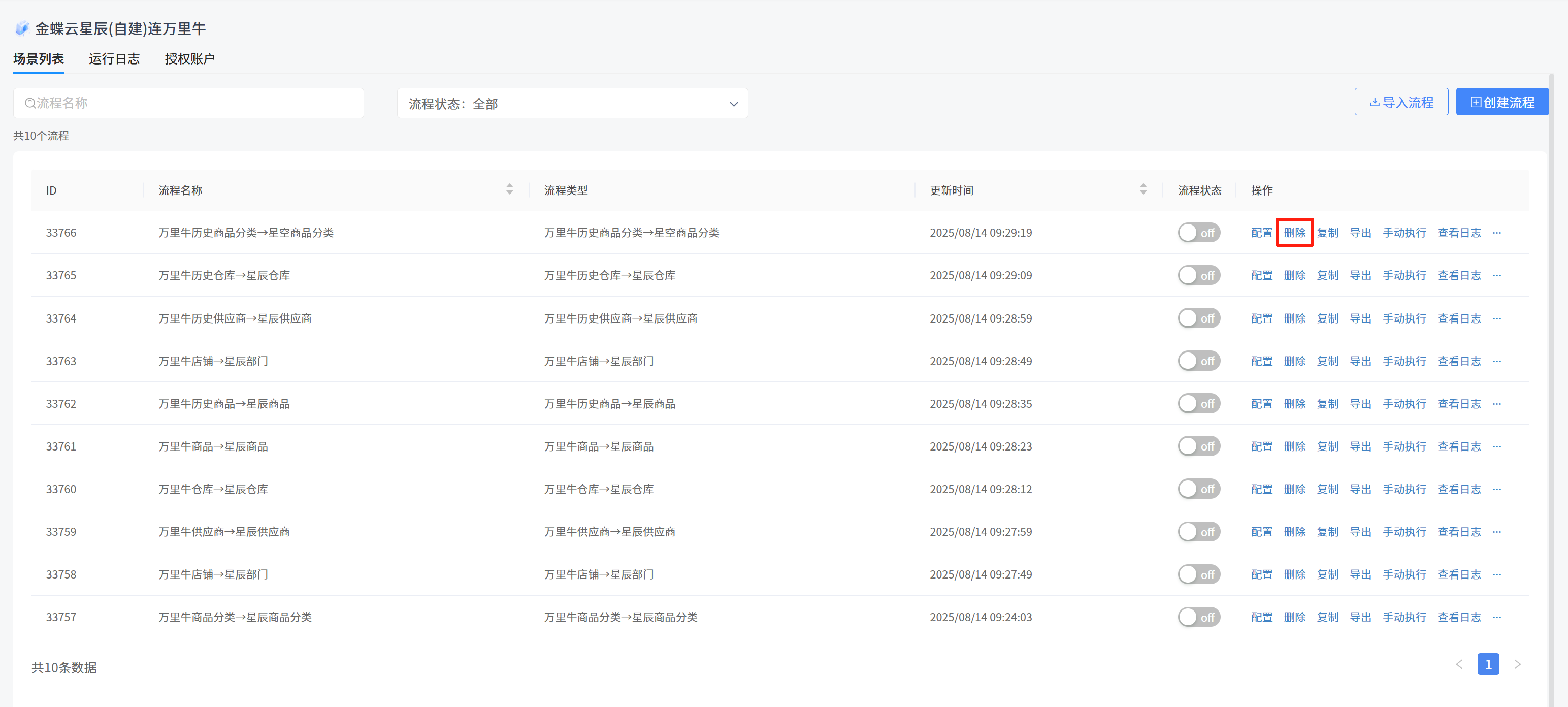Open the 授权账户 tab
1568x707 pixels.
(x=189, y=58)
